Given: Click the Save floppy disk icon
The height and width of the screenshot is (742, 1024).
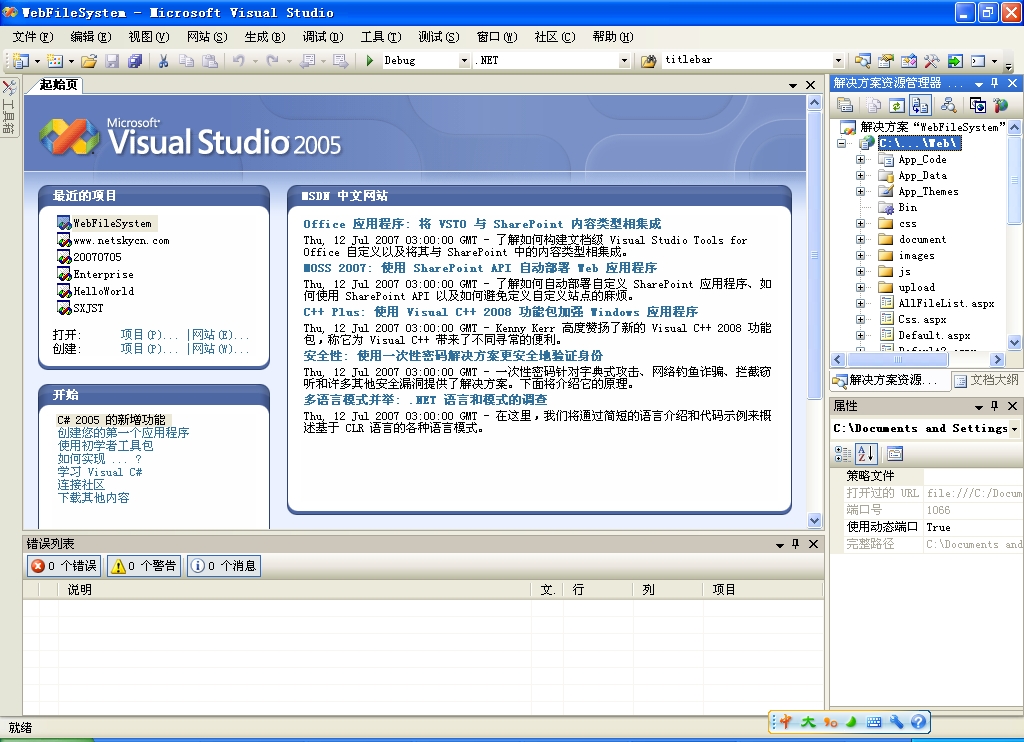Looking at the screenshot, I should point(112,61).
